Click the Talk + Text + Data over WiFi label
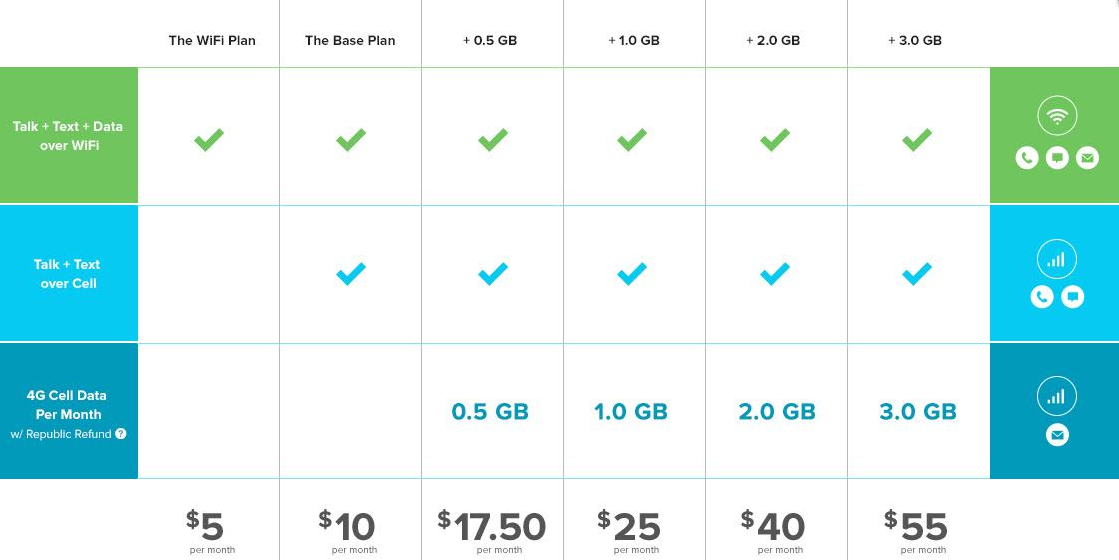Viewport: 1119px width, 560px height. (68, 136)
